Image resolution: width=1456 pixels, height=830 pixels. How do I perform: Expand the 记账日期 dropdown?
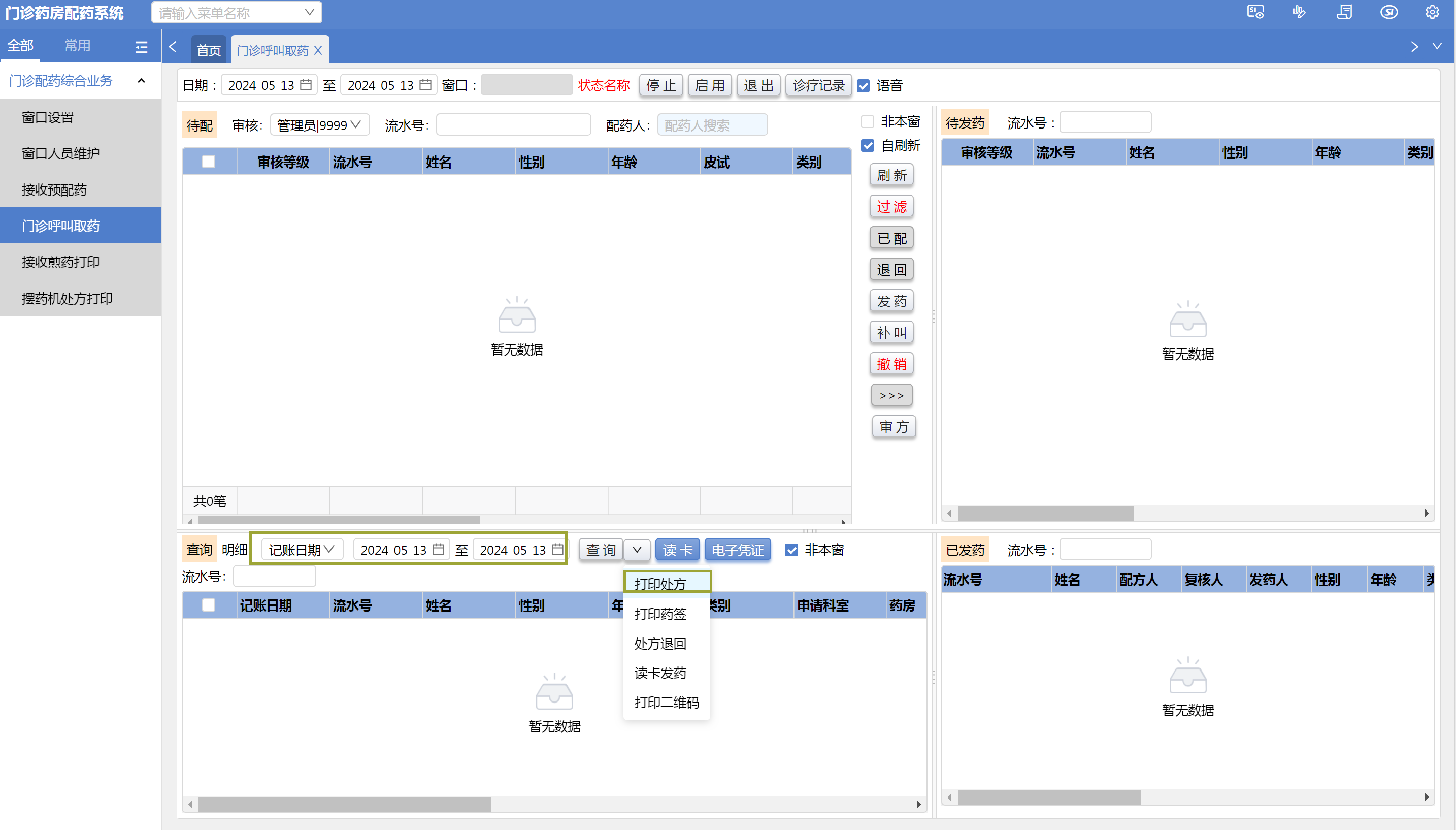point(302,550)
